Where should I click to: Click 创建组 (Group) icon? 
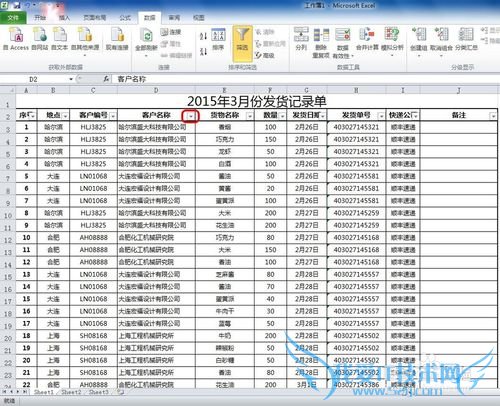[x=419, y=42]
